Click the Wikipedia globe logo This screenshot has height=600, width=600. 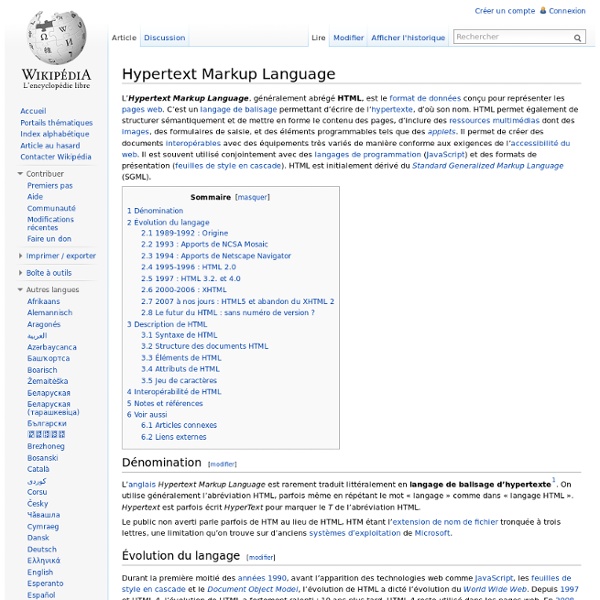pyautogui.click(x=56, y=37)
